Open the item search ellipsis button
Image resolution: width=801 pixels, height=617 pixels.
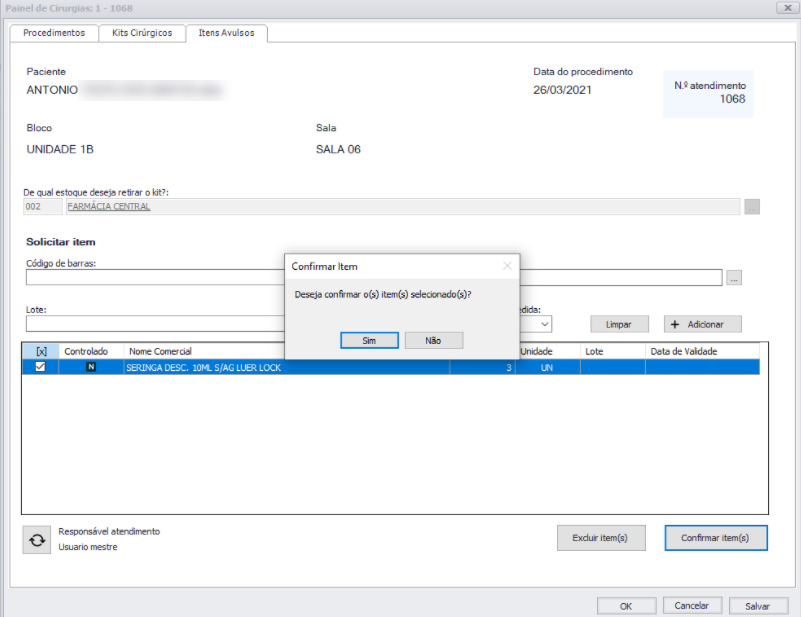click(734, 278)
